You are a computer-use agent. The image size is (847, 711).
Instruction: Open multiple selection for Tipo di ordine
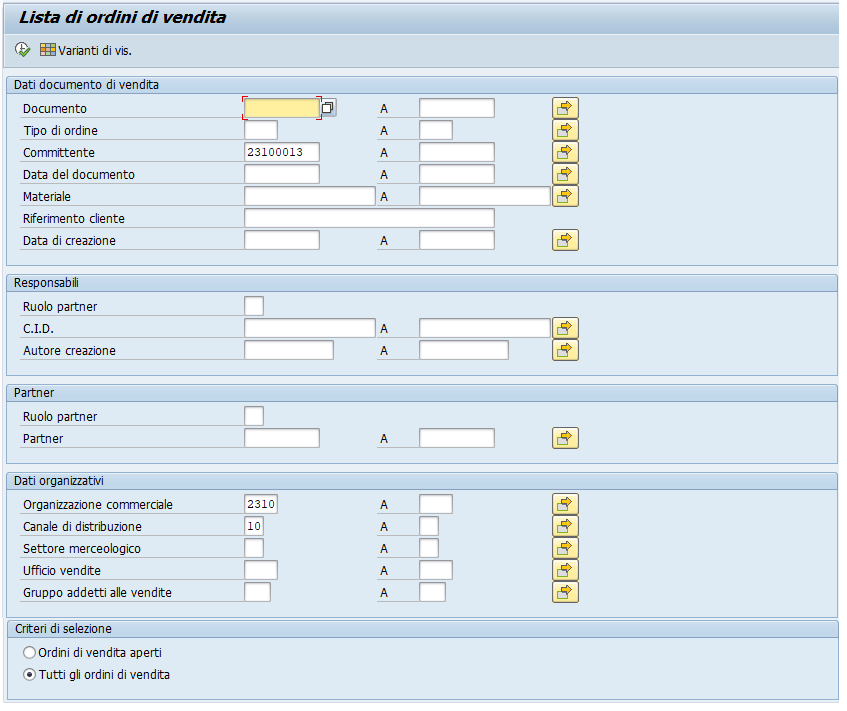click(565, 130)
